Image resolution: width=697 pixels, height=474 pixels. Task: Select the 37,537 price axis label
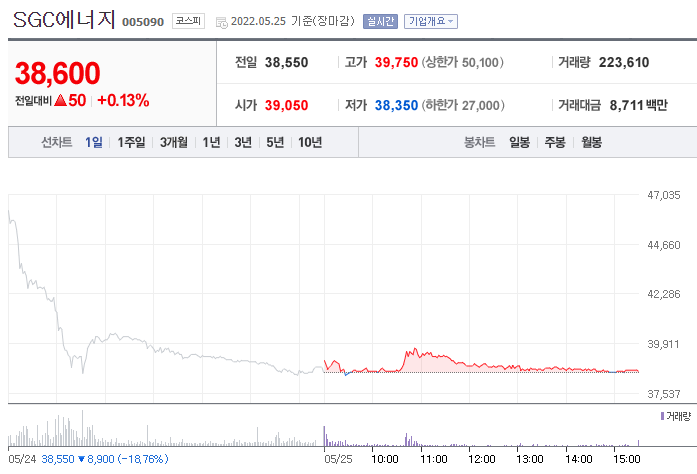click(664, 394)
